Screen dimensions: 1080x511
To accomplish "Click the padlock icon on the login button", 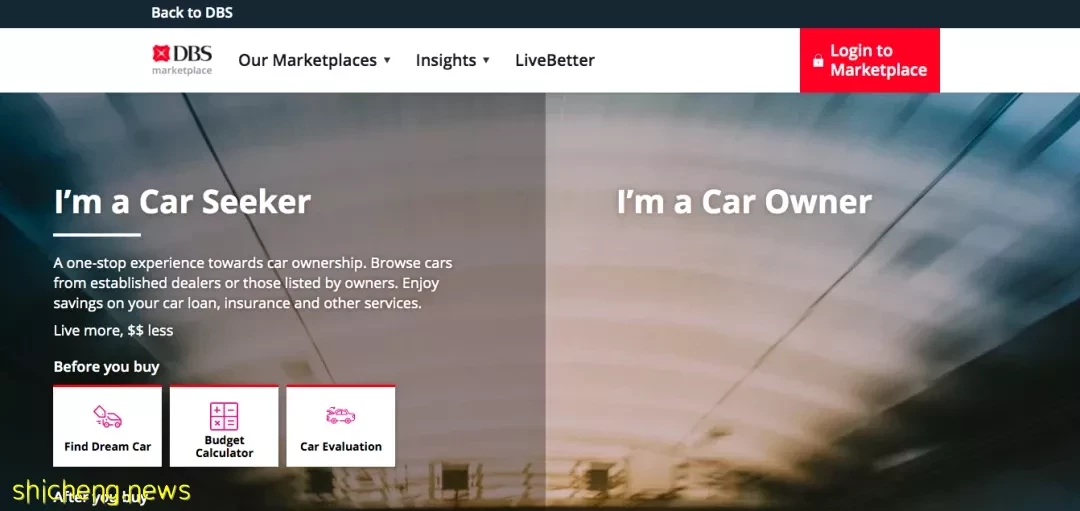I will click(818, 61).
